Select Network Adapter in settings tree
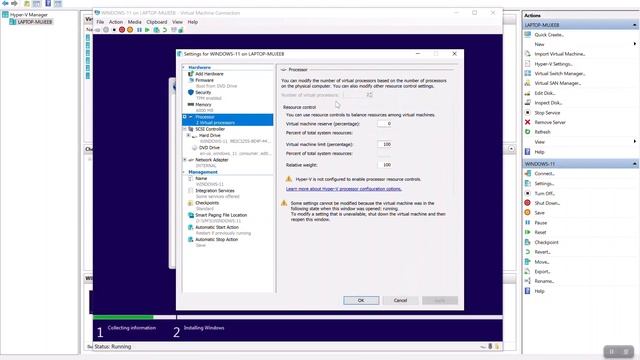 [212, 160]
